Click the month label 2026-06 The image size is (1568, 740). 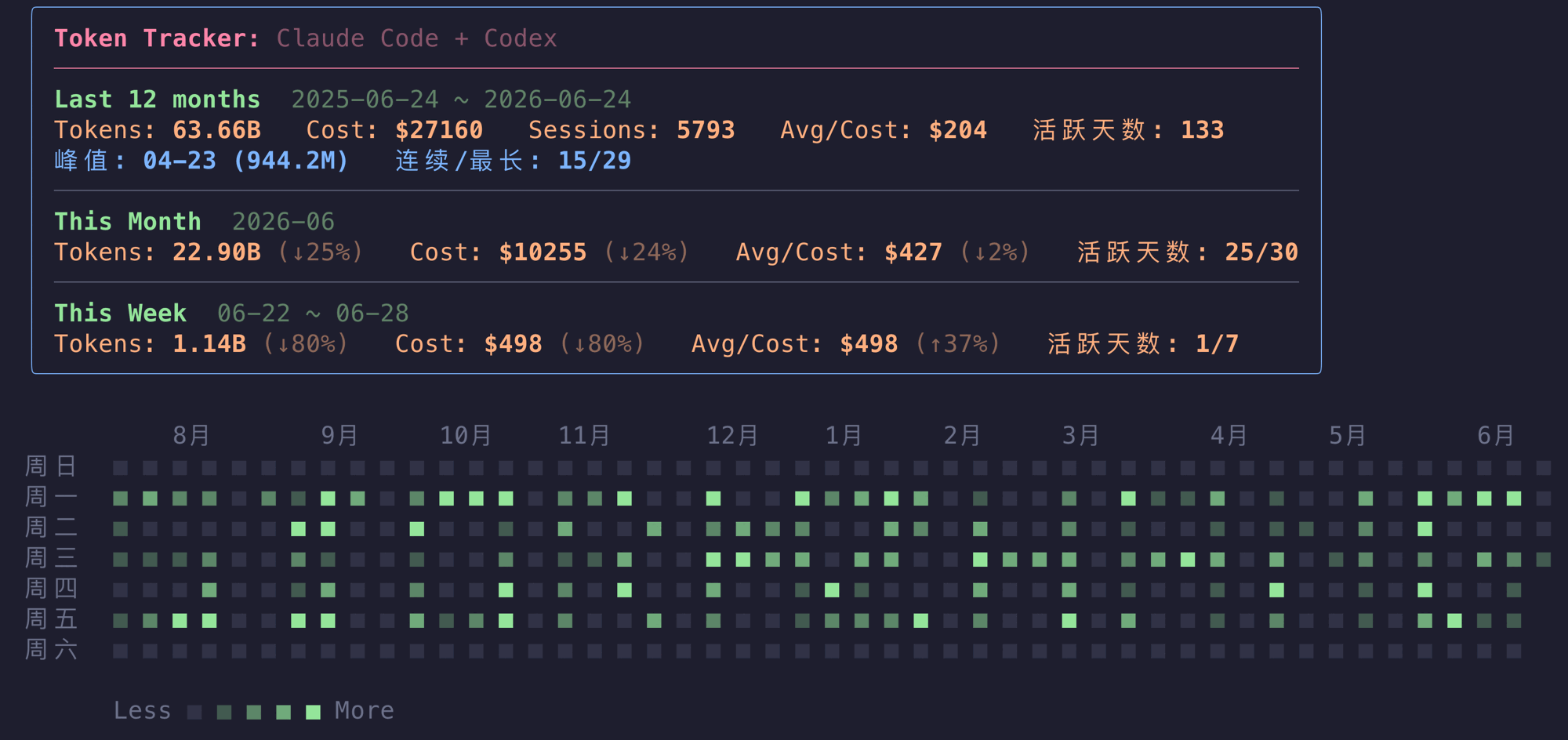[283, 222]
